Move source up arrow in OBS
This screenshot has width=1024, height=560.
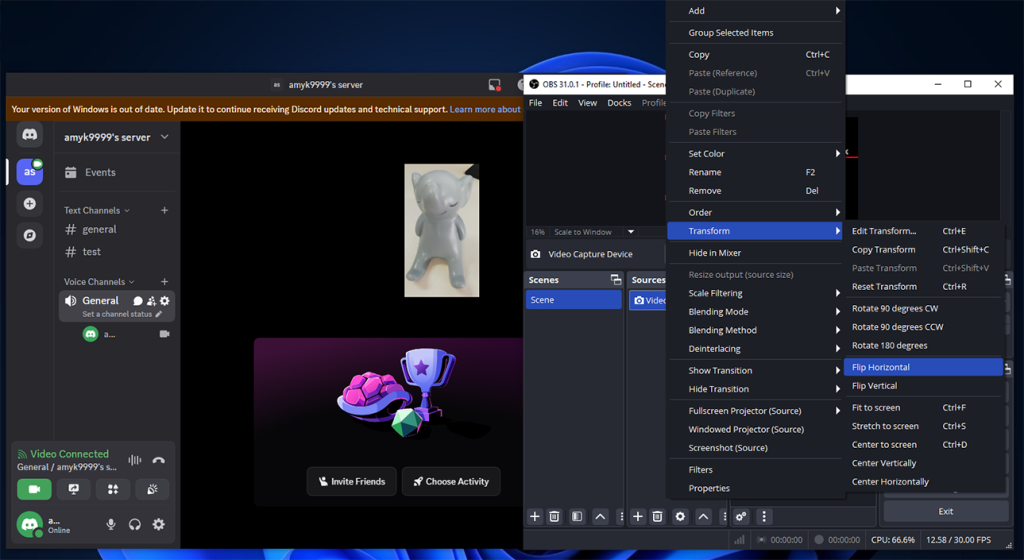[703, 516]
